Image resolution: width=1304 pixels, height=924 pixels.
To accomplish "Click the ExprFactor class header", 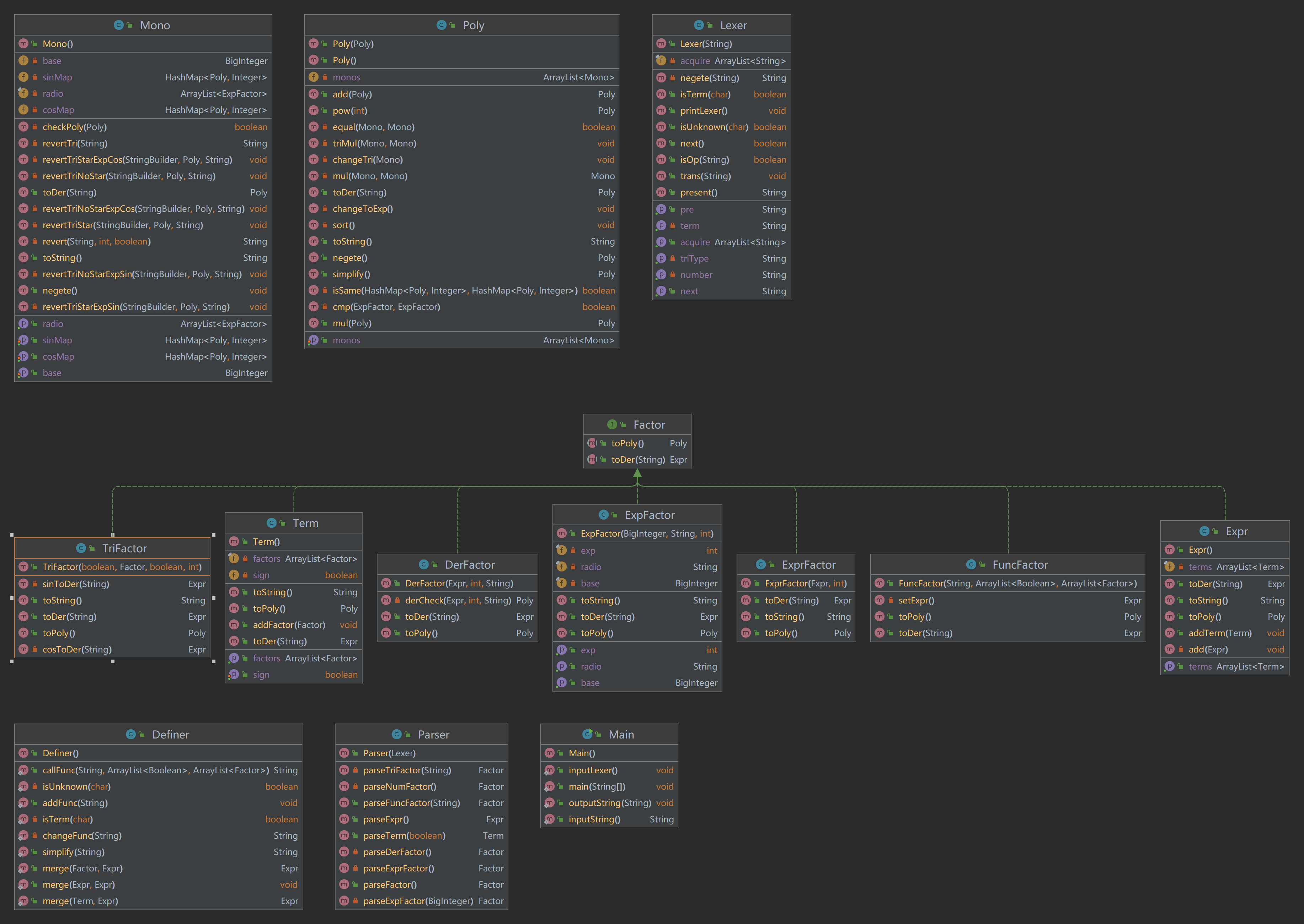I will [x=808, y=564].
